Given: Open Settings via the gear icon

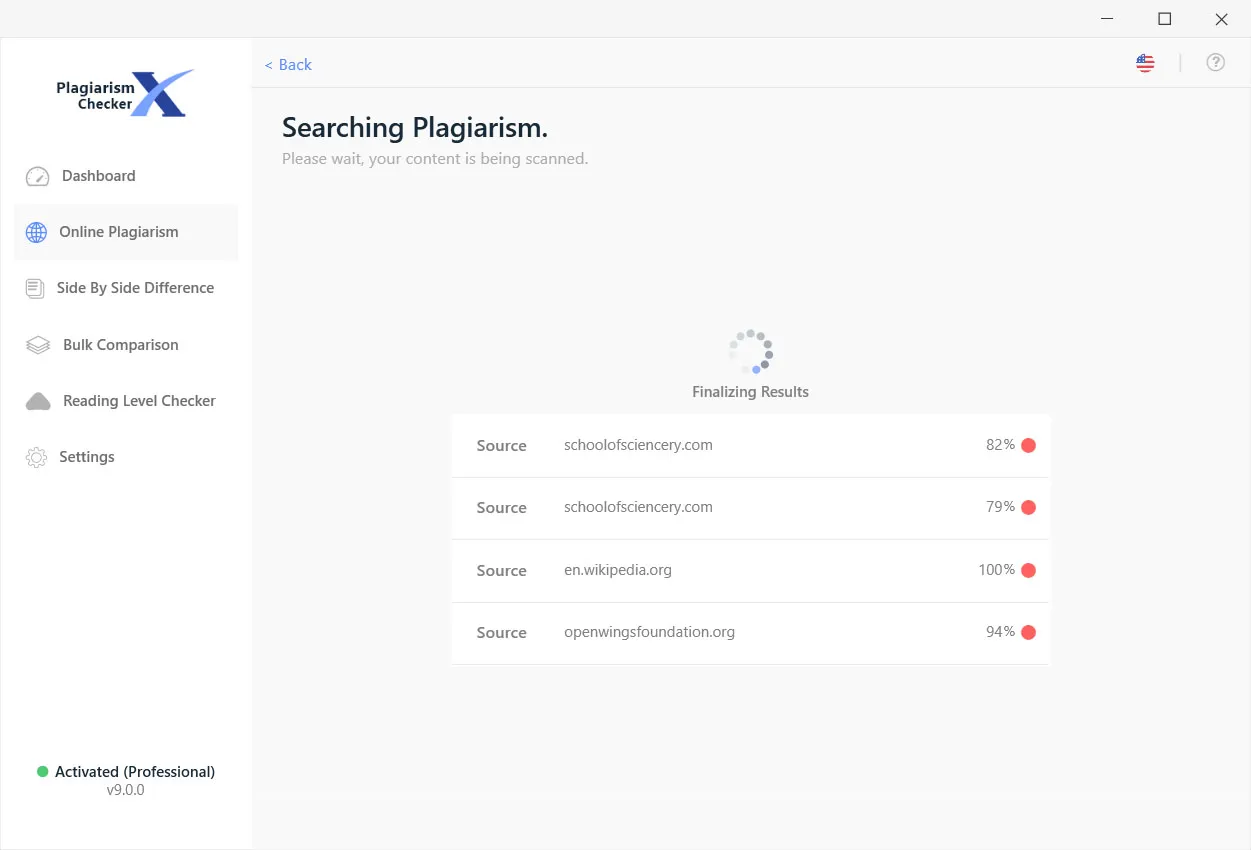Looking at the screenshot, I should 37,456.
